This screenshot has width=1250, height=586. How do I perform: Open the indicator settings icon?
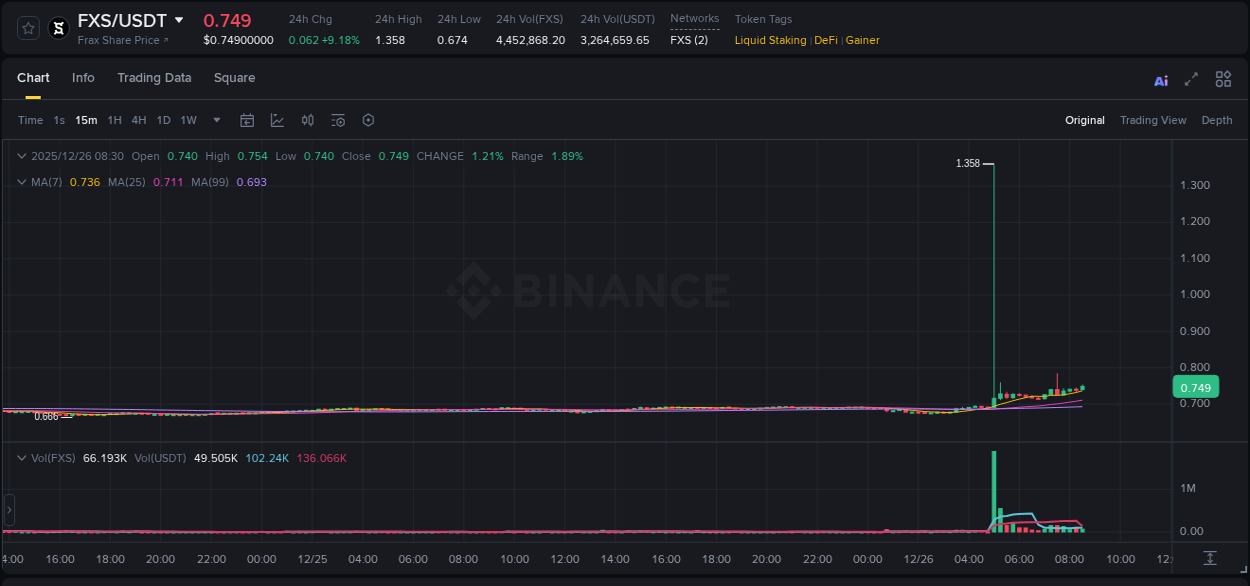(x=337, y=120)
